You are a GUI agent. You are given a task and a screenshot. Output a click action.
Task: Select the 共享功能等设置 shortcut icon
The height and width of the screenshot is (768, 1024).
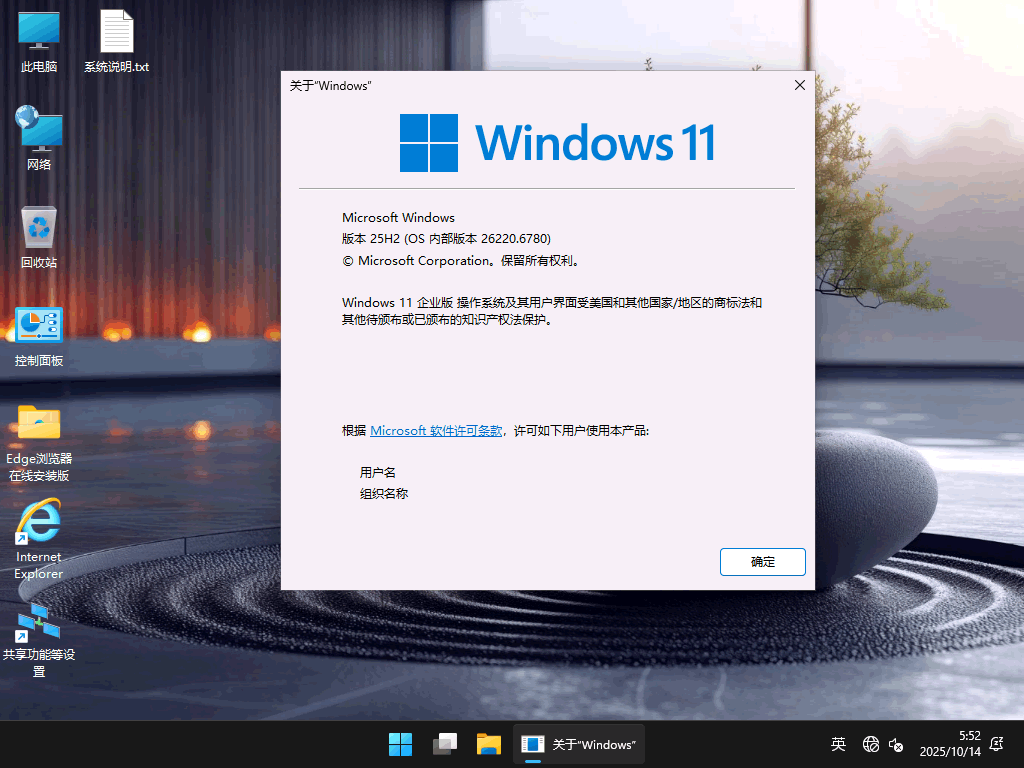pos(39,640)
